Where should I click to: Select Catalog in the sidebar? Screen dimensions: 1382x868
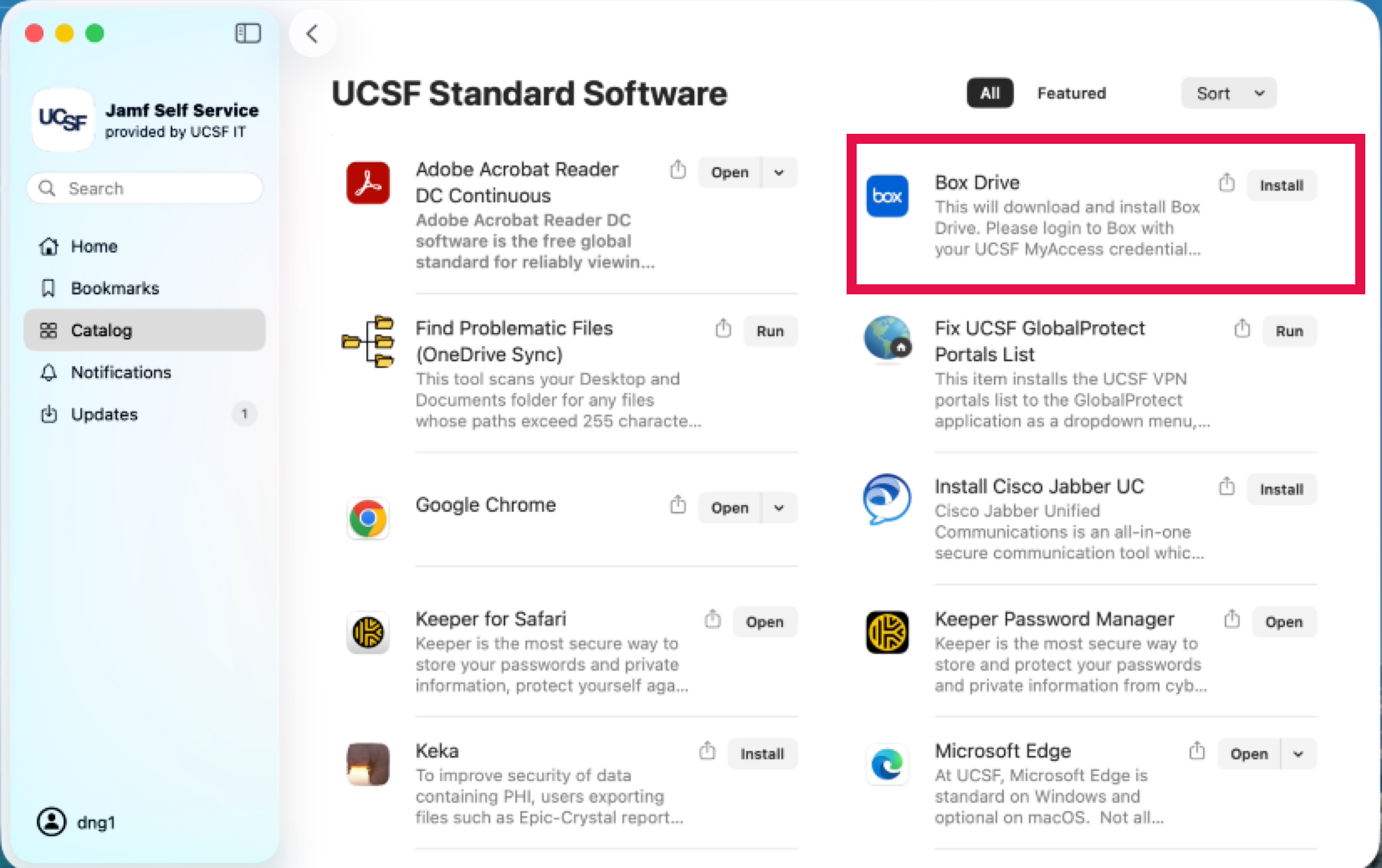(145, 330)
